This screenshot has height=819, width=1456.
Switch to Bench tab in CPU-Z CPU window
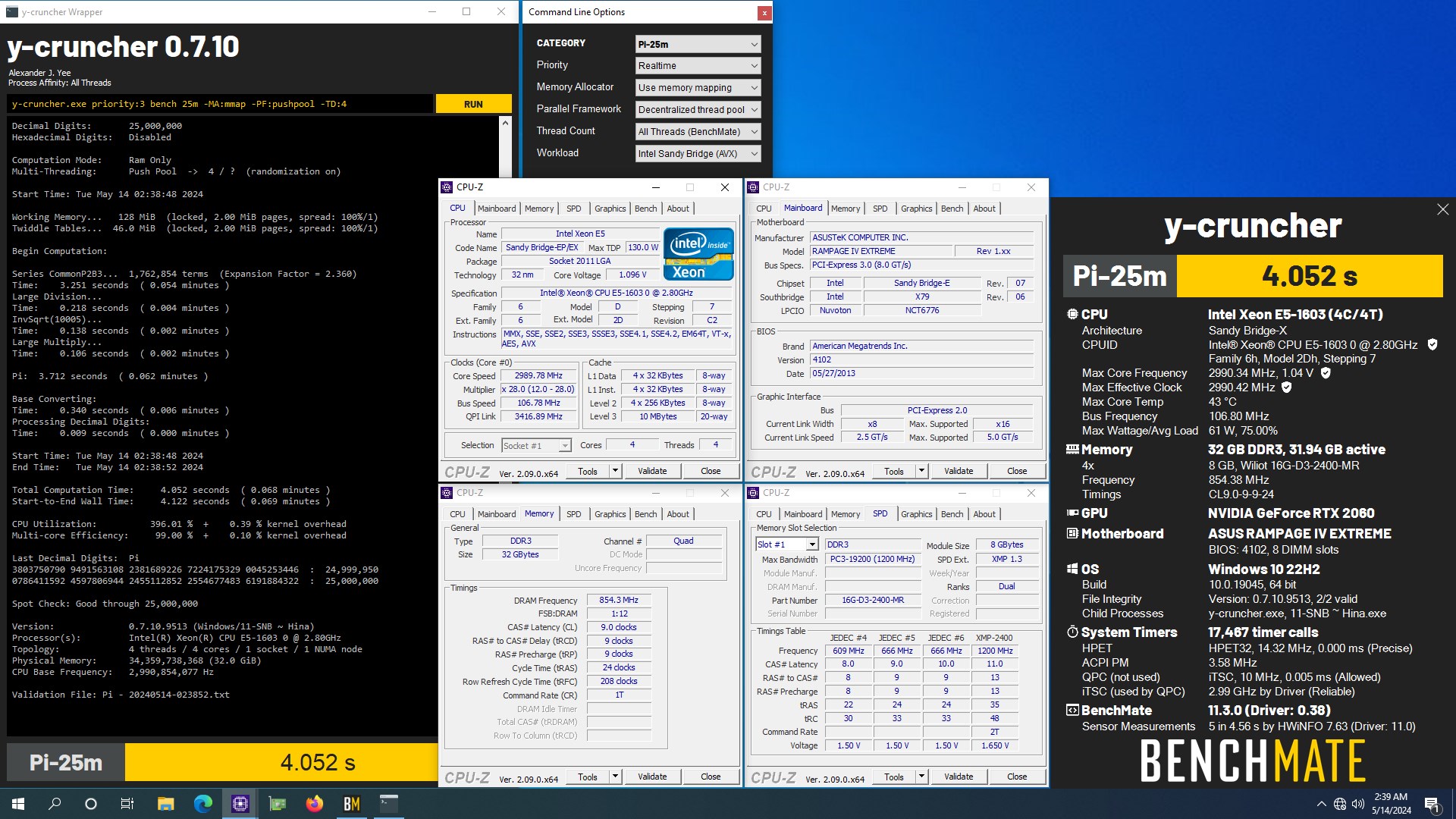(645, 209)
